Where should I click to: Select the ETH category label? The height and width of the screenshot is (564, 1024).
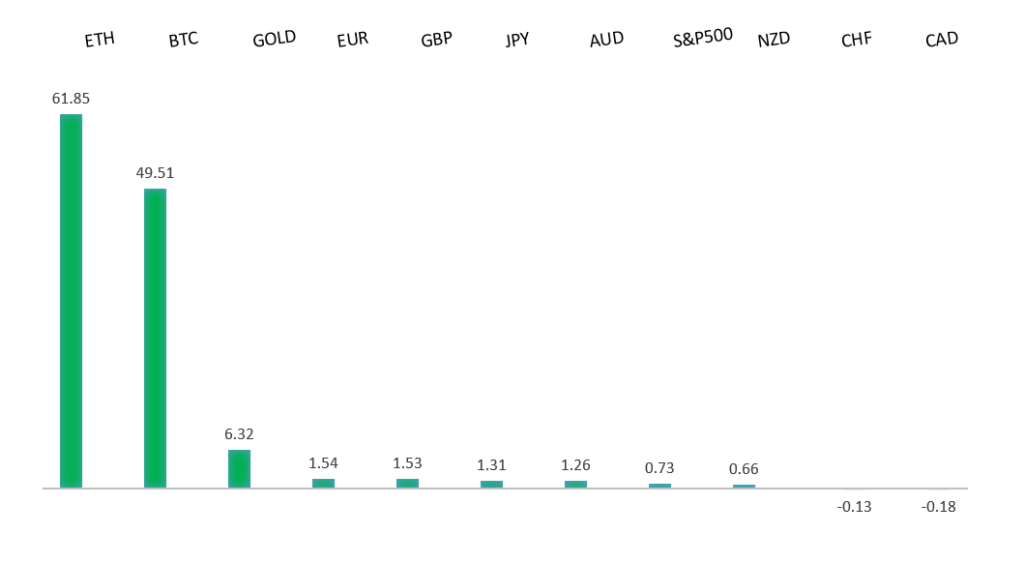(100, 40)
